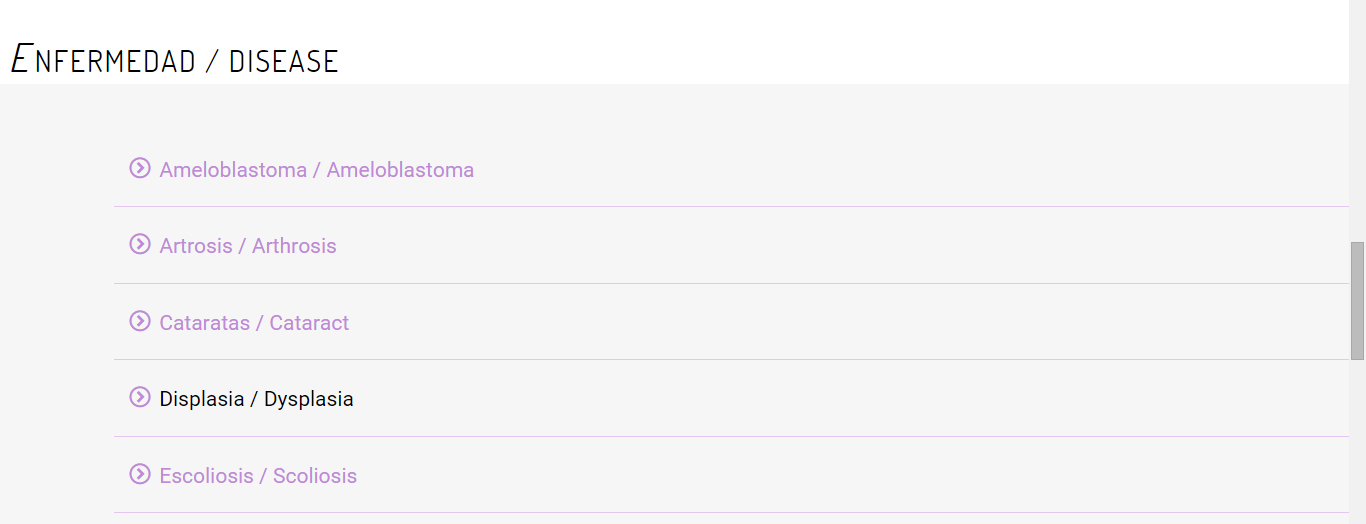Image resolution: width=1366 pixels, height=524 pixels.
Task: Click the circled arrow icon beside Cataratas
Action: point(140,321)
